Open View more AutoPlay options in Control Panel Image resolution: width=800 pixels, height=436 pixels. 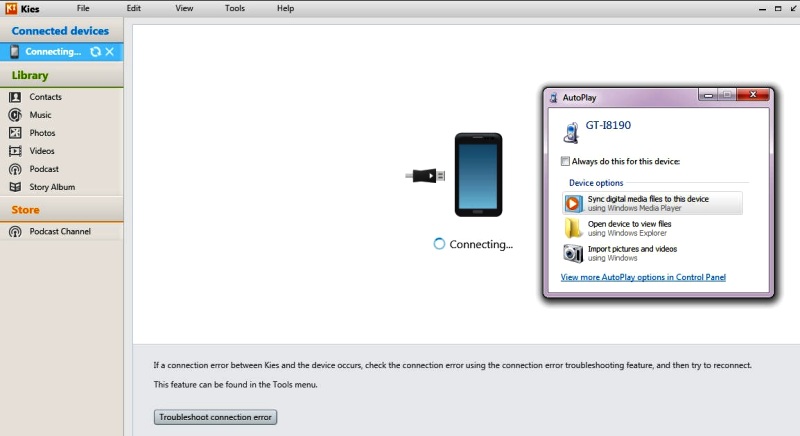(643, 277)
